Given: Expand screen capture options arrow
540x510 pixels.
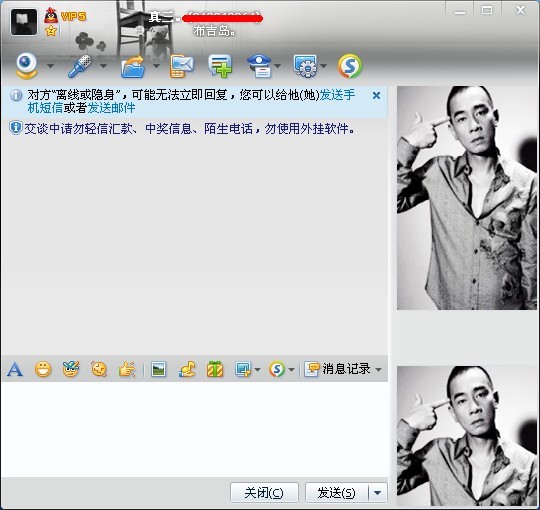Looking at the screenshot, I should pyautogui.click(x=257, y=370).
